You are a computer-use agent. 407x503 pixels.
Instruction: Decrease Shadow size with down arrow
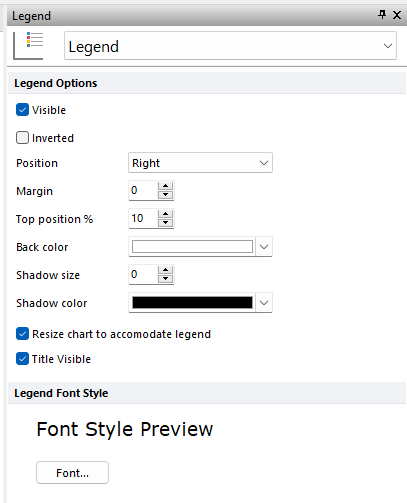165,279
